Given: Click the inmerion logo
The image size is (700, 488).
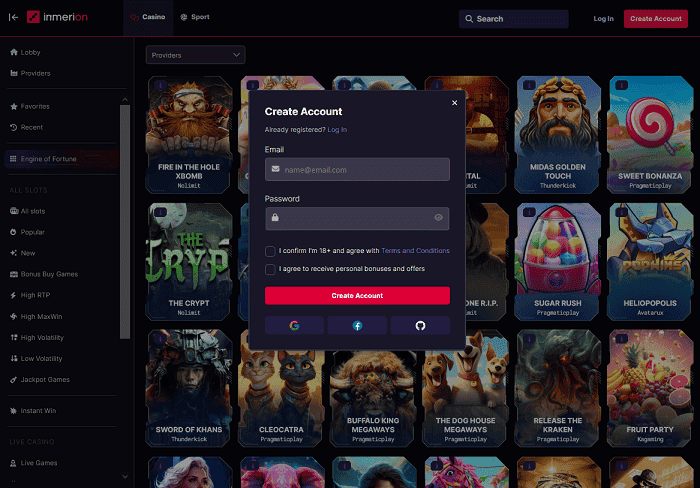Looking at the screenshot, I should [x=57, y=17].
